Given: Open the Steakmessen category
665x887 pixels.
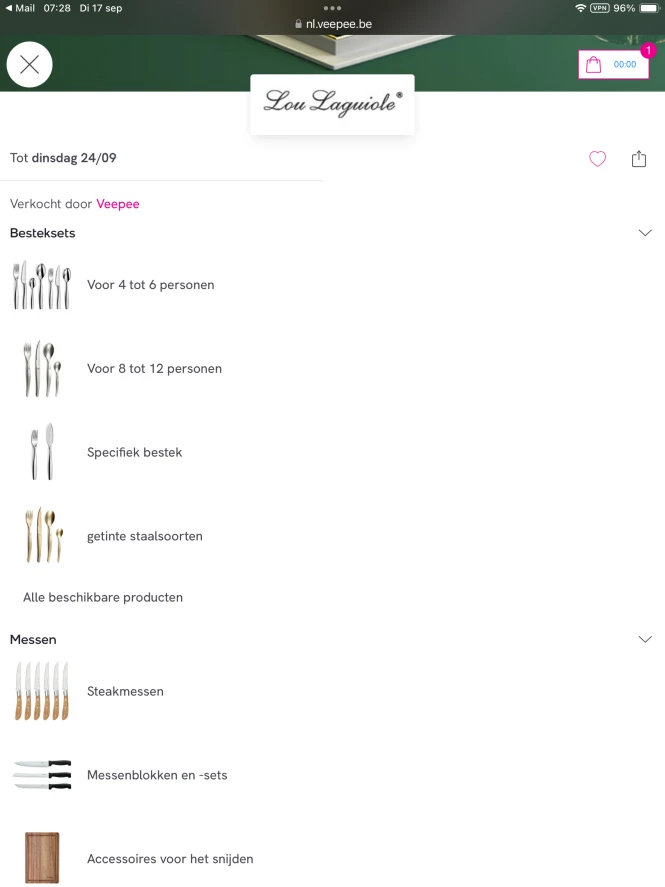Looking at the screenshot, I should (x=125, y=692).
